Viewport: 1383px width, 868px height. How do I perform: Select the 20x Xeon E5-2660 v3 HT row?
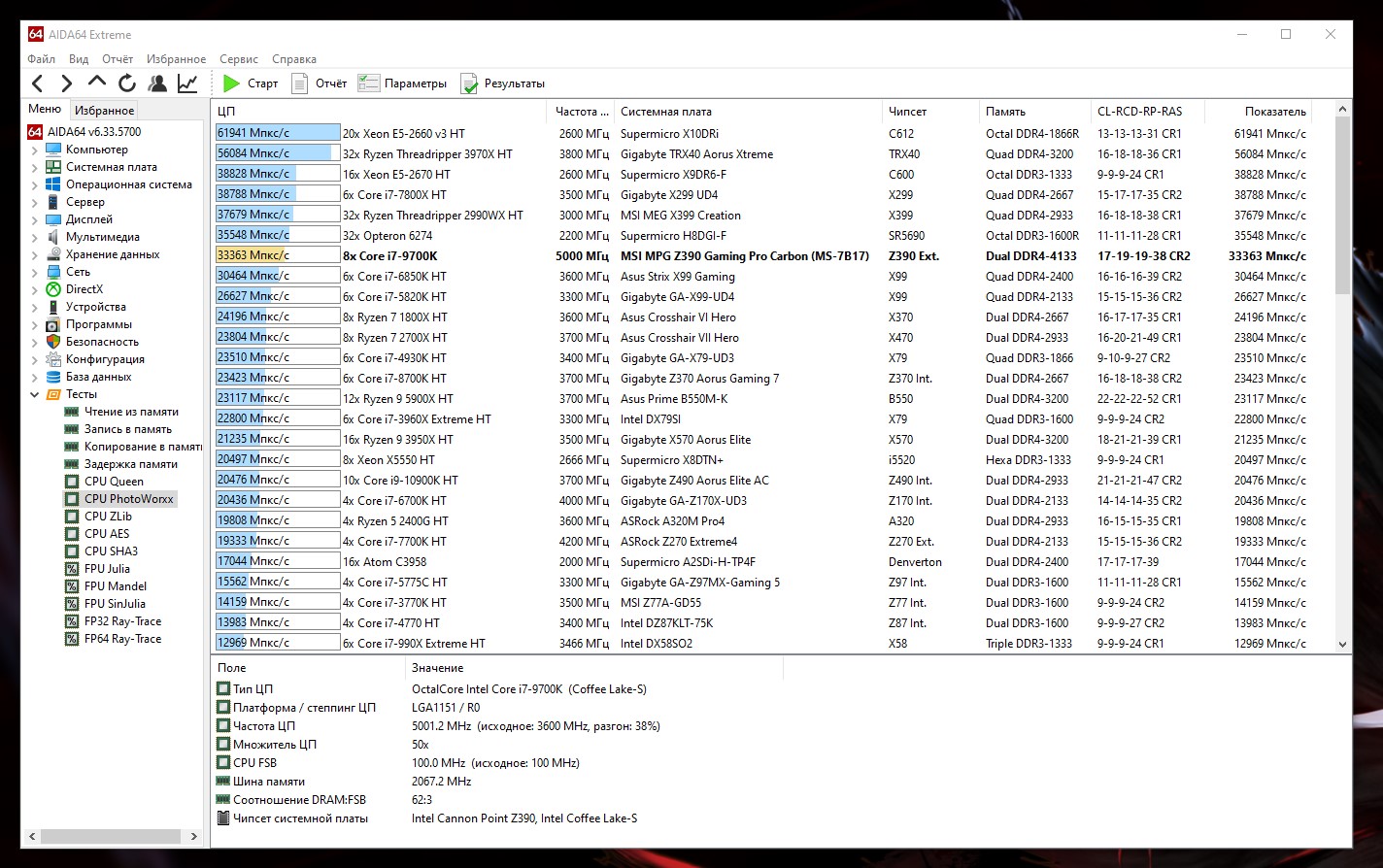pyautogui.click(x=761, y=134)
